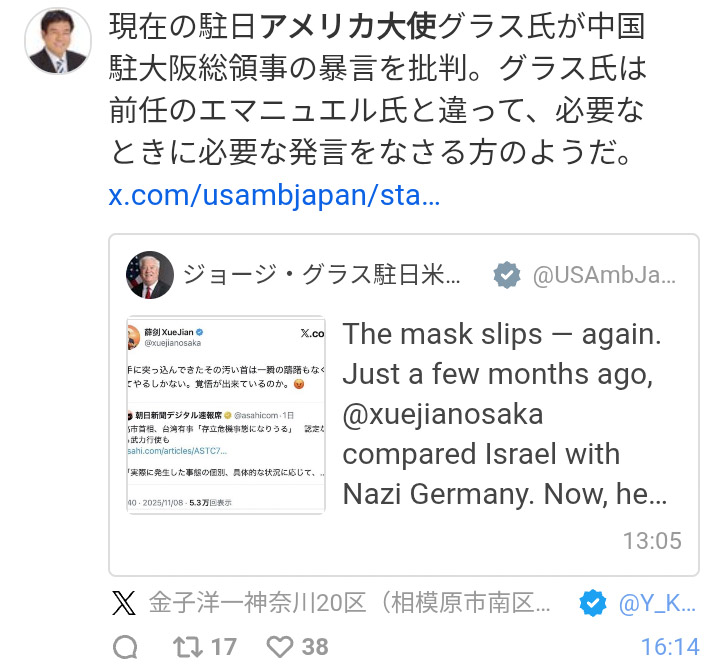Click the X logo beside the author name
Screen dimensions: 720x665
tap(124, 603)
